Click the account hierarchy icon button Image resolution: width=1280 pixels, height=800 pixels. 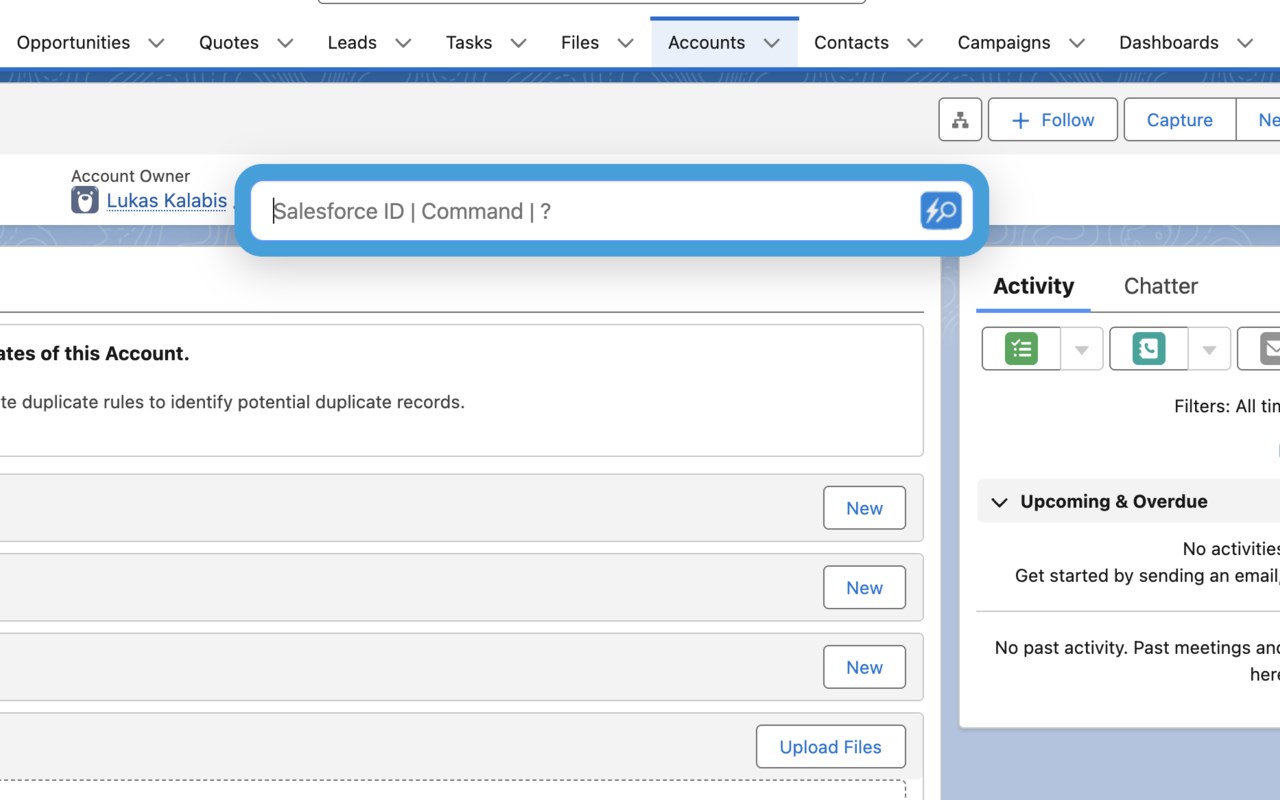(960, 120)
